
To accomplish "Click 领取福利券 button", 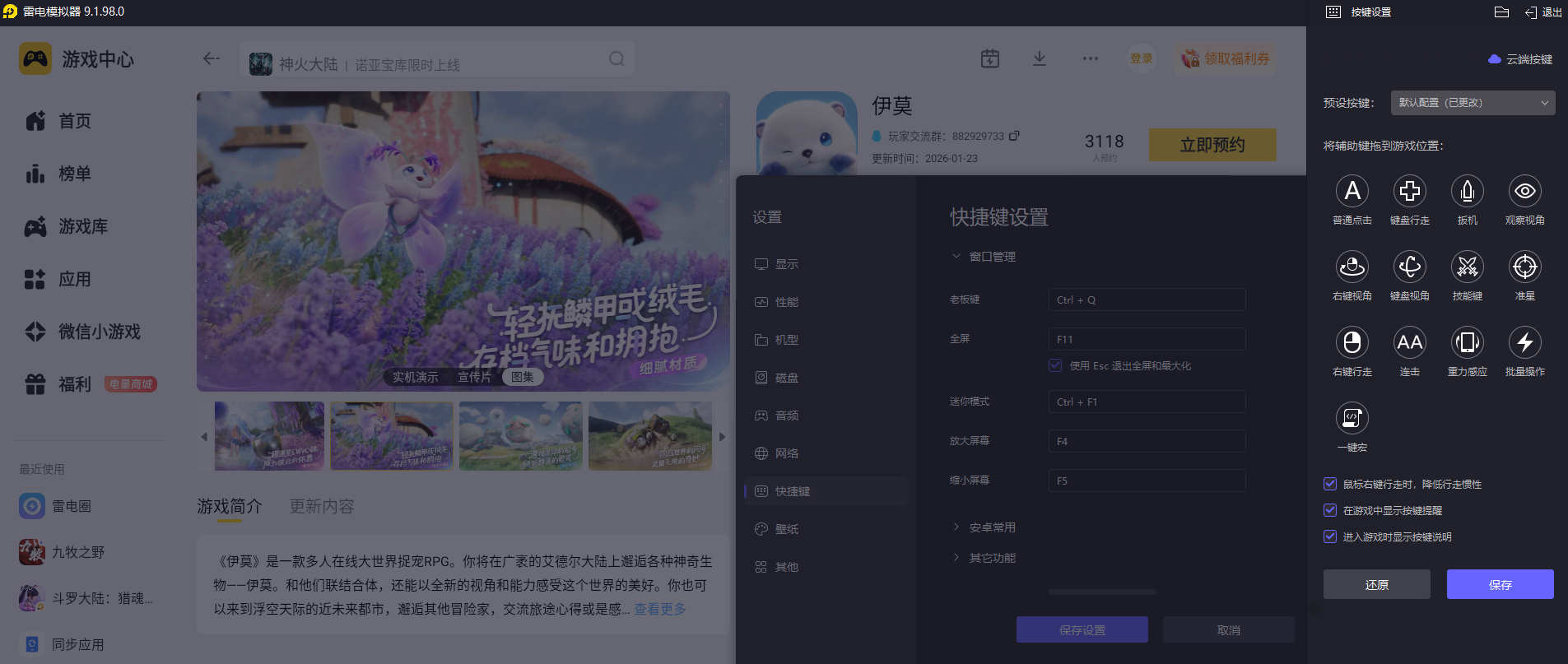I will tap(1226, 58).
